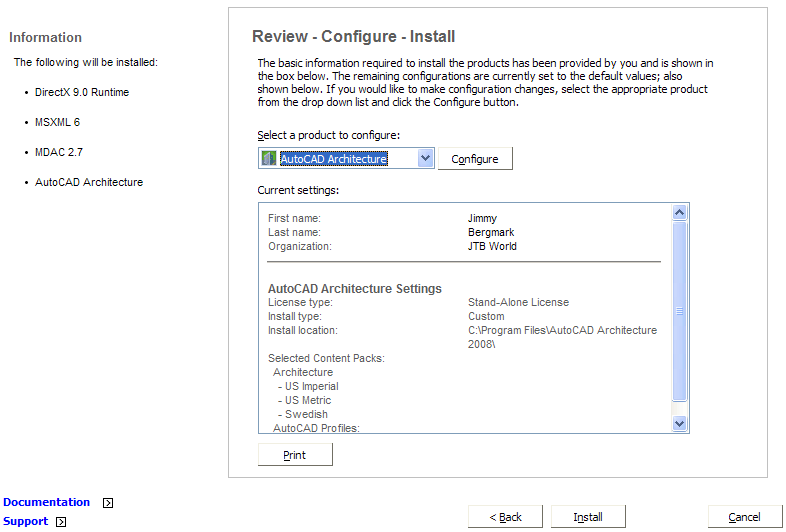
Task: Click the '- US Metric' content pack entry
Action: click(x=304, y=401)
